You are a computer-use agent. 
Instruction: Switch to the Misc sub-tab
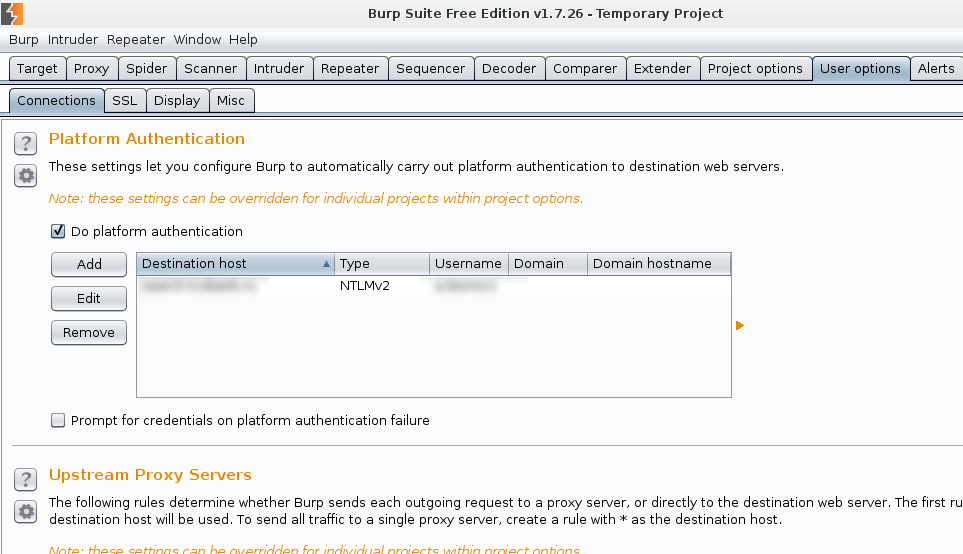231,101
